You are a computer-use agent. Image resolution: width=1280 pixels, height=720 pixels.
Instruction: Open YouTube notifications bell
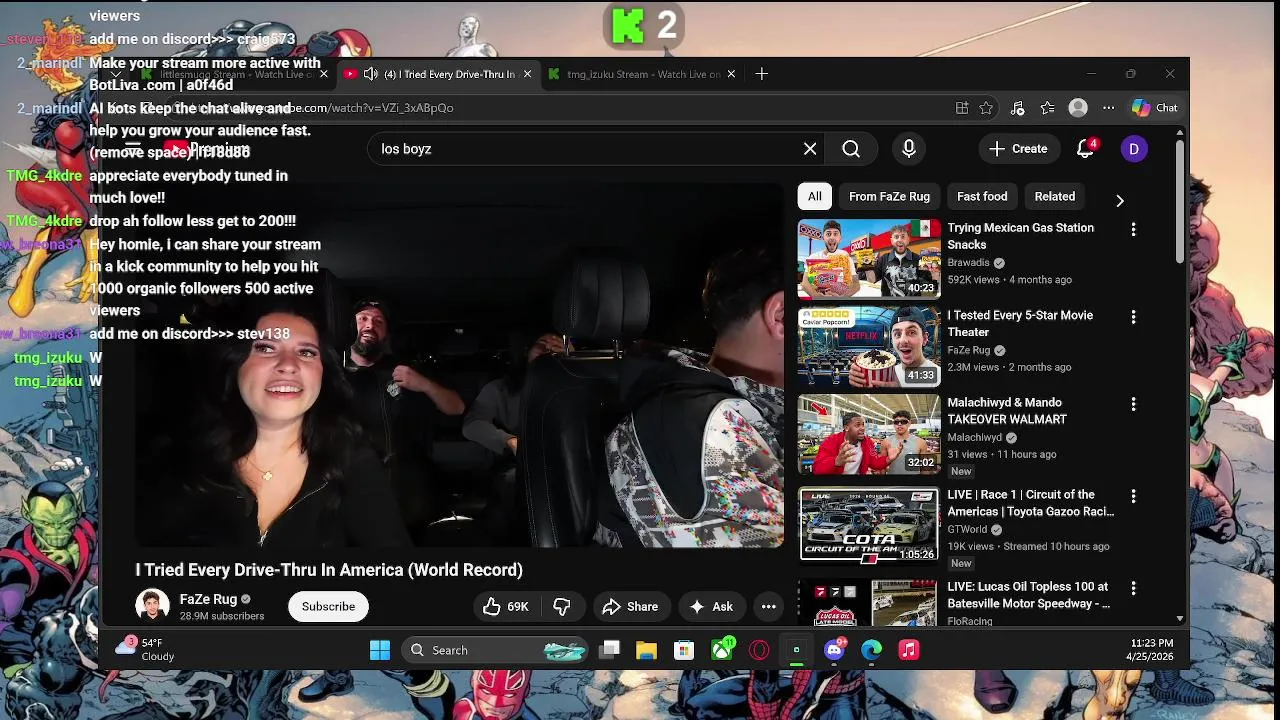(1085, 149)
